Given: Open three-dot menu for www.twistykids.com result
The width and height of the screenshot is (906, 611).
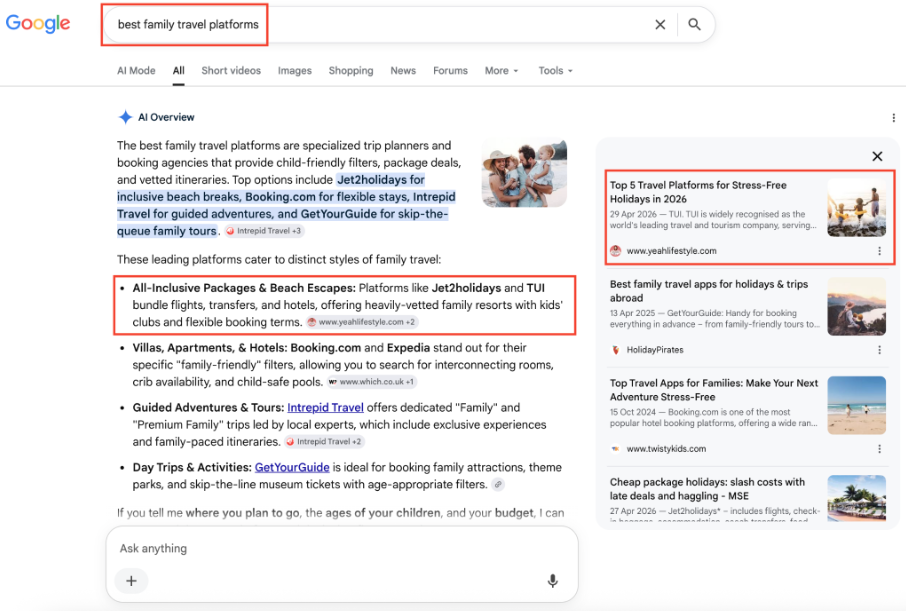Looking at the screenshot, I should [x=879, y=449].
